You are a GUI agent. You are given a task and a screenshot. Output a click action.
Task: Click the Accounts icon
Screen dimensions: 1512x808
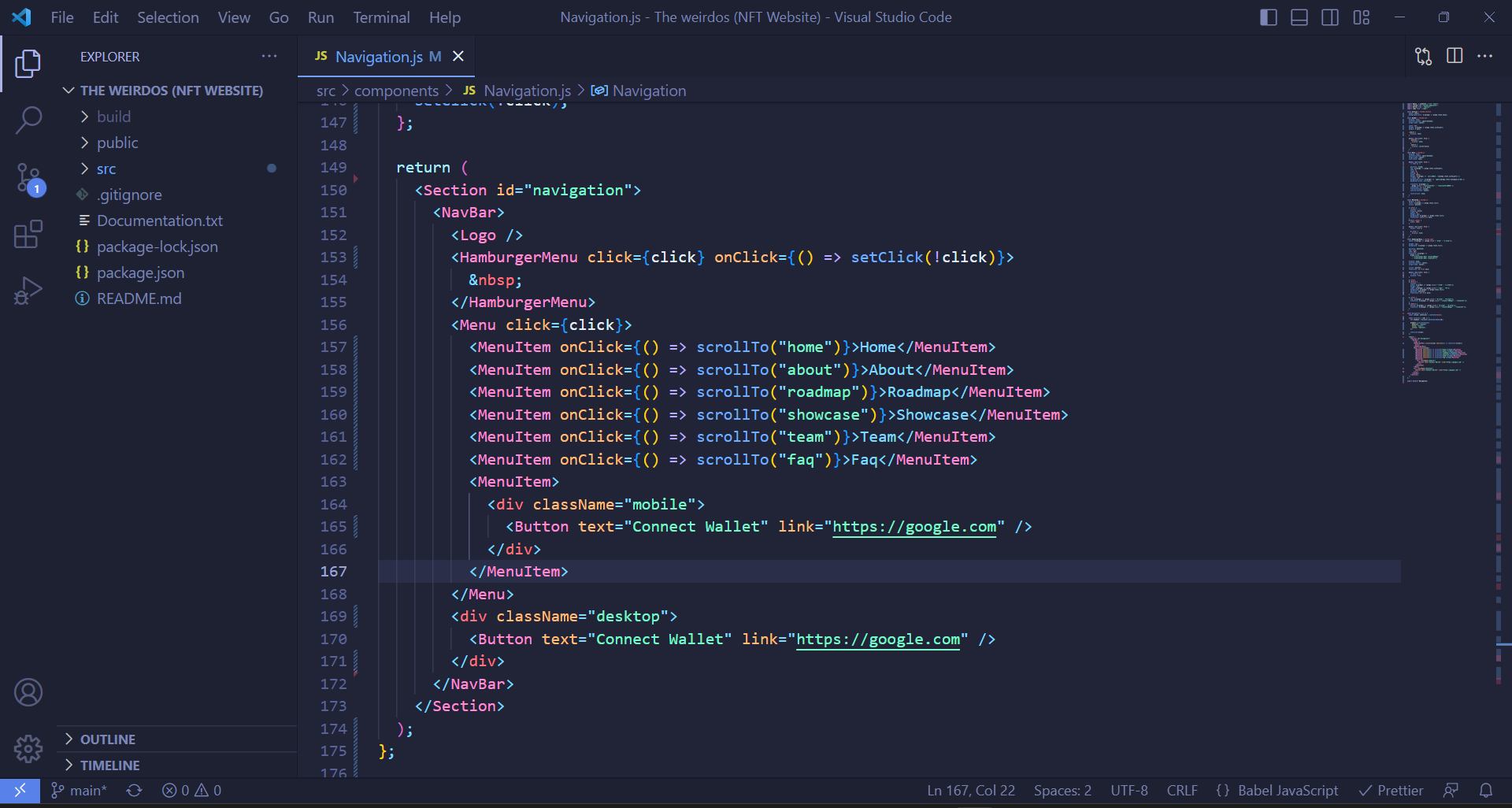[x=28, y=691]
